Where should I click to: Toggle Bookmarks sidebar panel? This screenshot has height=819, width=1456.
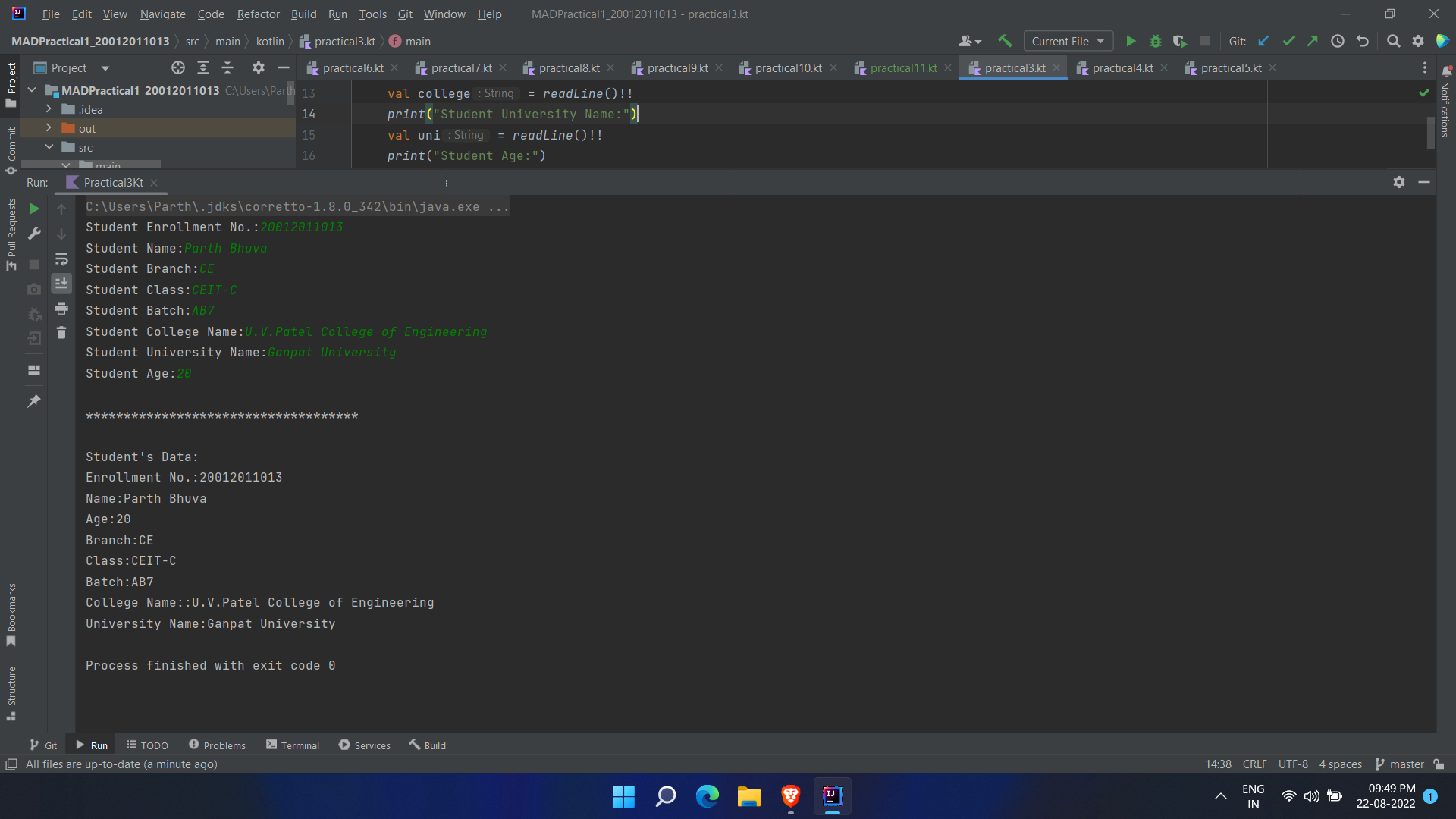[x=11, y=615]
